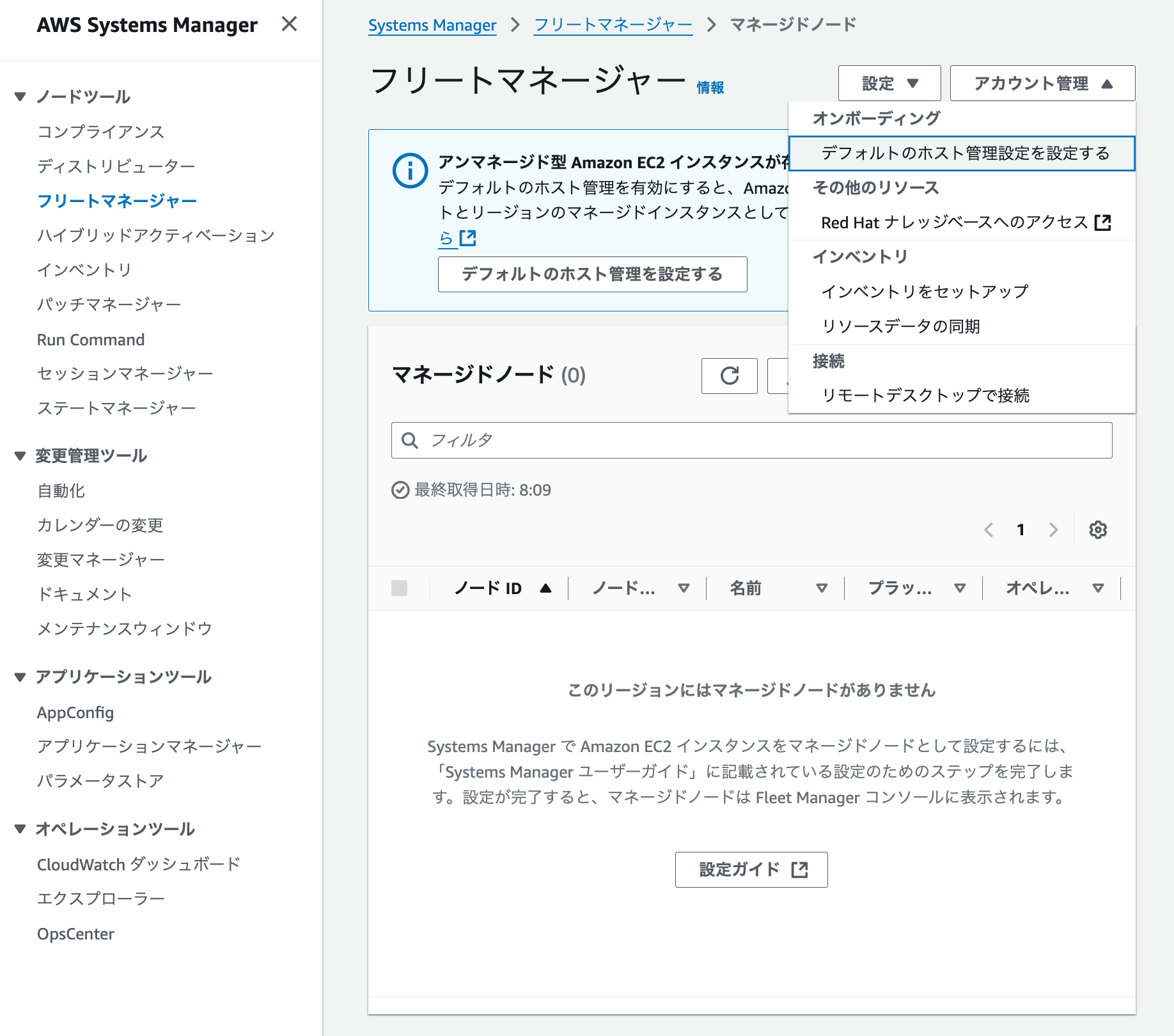Click デフォルトのホスト管理を設定する button
1174x1036 pixels.
[x=592, y=274]
